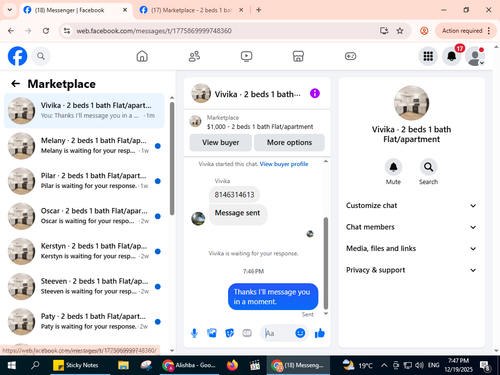Open Windows Start menu

coord(12,365)
